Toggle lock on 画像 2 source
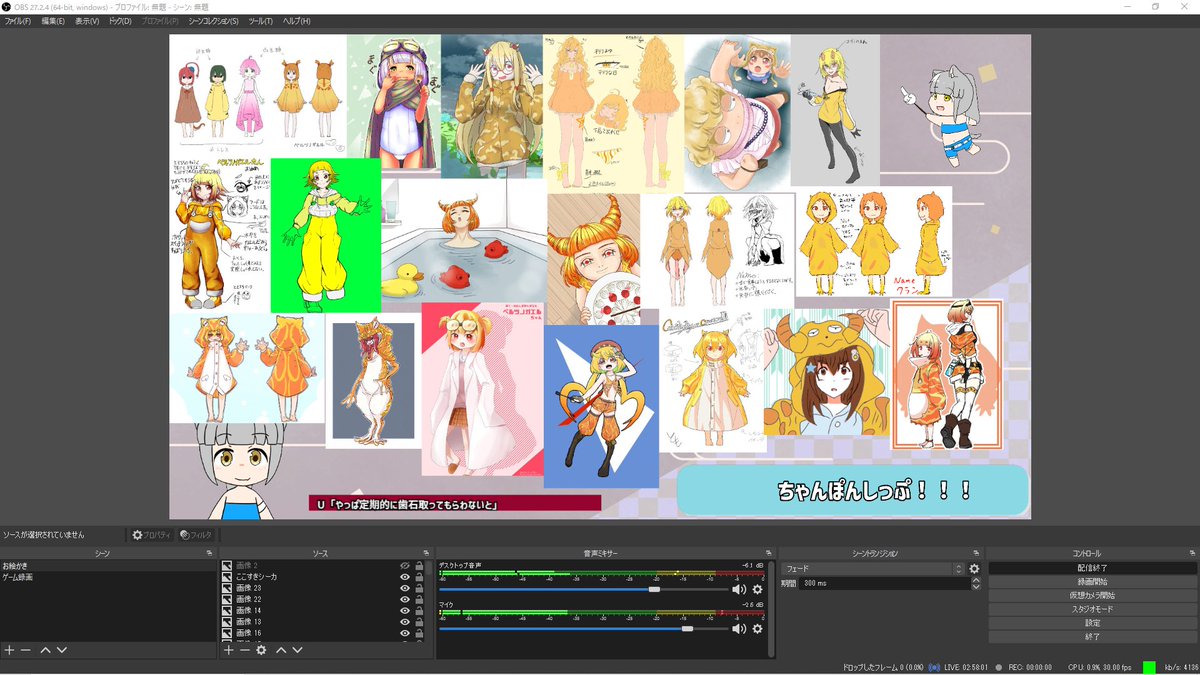Screen dimensions: 1200x675 tap(419, 566)
